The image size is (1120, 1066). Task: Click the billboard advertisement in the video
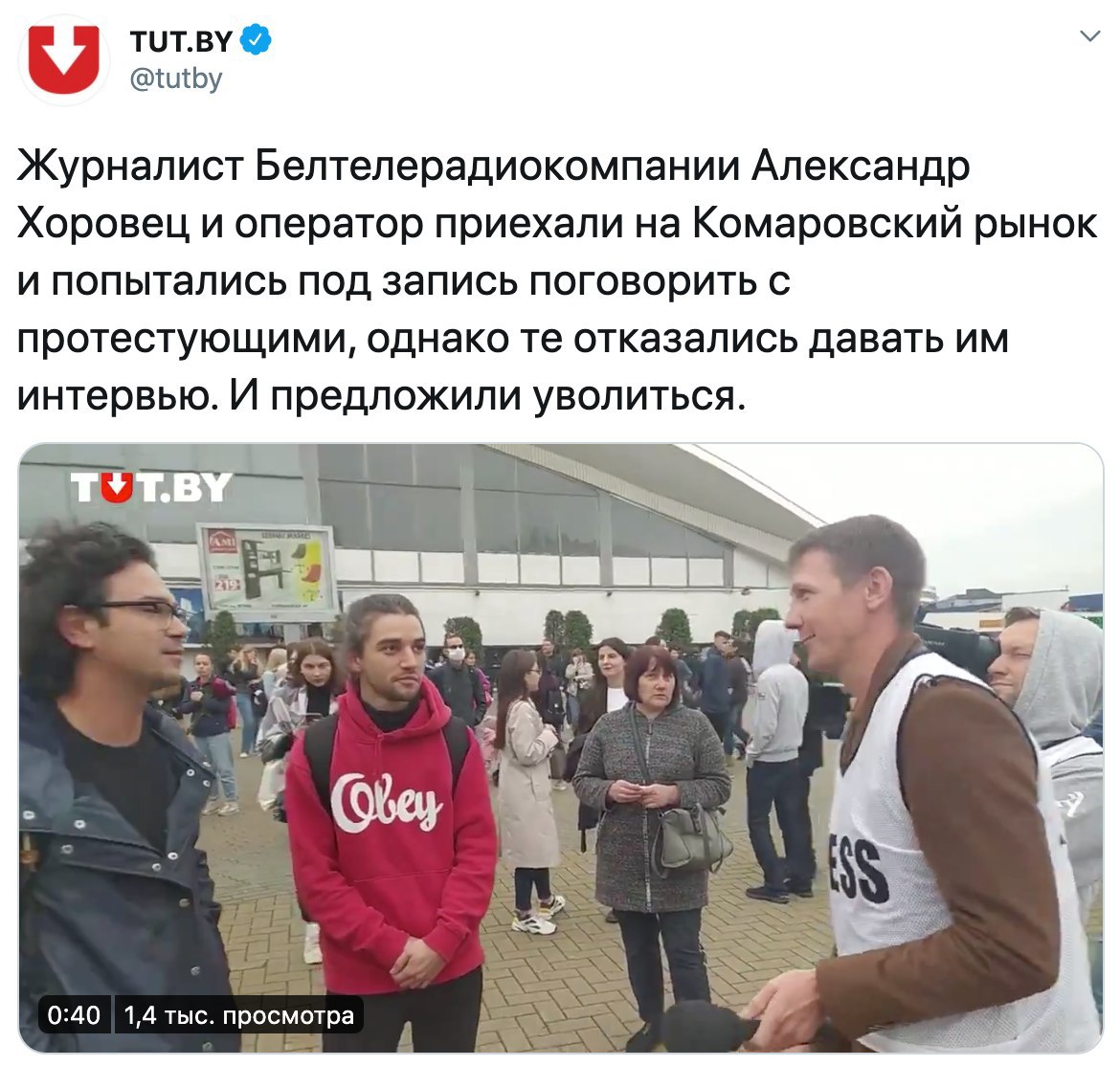(x=266, y=571)
